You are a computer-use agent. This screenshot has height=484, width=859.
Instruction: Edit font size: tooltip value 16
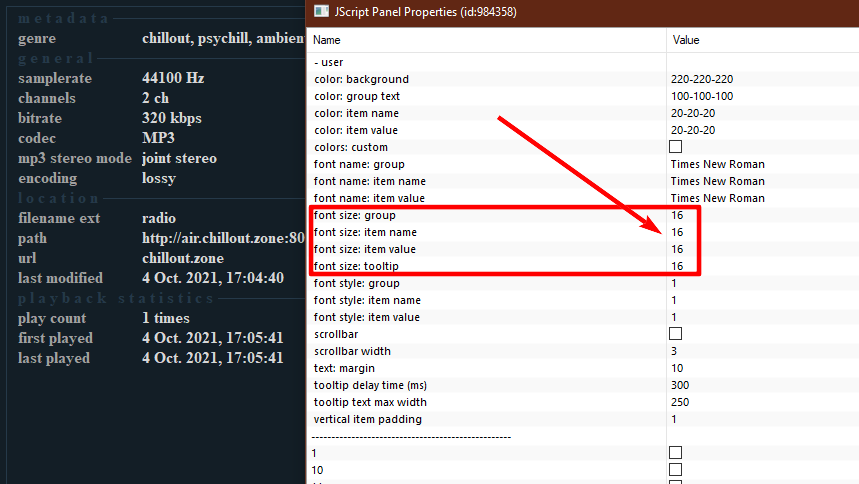pyautogui.click(x=677, y=266)
